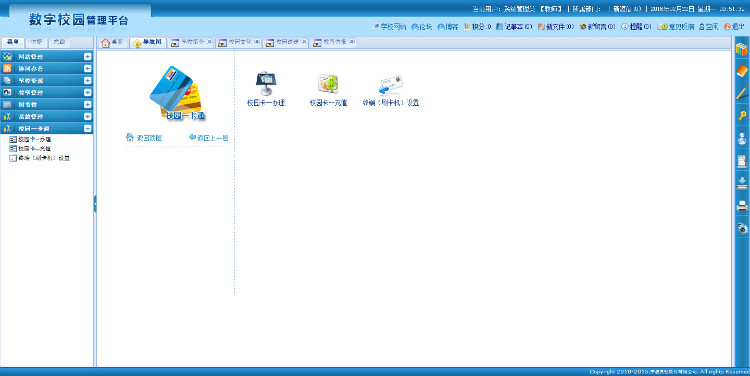The height and width of the screenshot is (376, 750).
Task: Collapse the 校园一卡通 sidebar section
Action: 88,128
